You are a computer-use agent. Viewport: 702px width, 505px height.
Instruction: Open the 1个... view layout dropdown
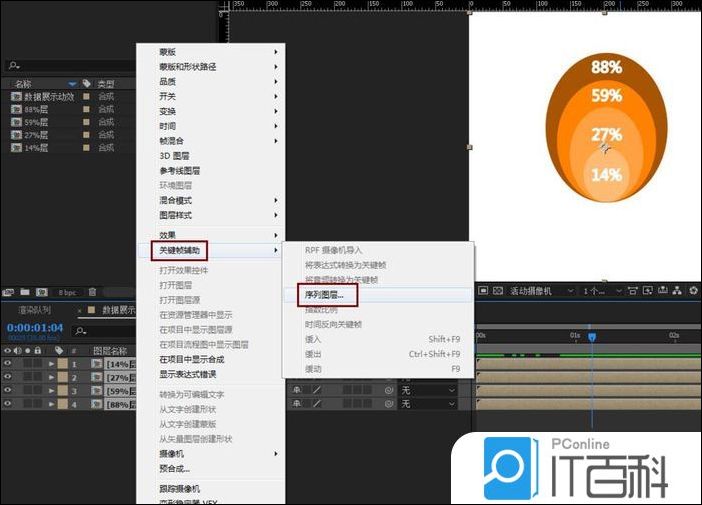pos(602,291)
